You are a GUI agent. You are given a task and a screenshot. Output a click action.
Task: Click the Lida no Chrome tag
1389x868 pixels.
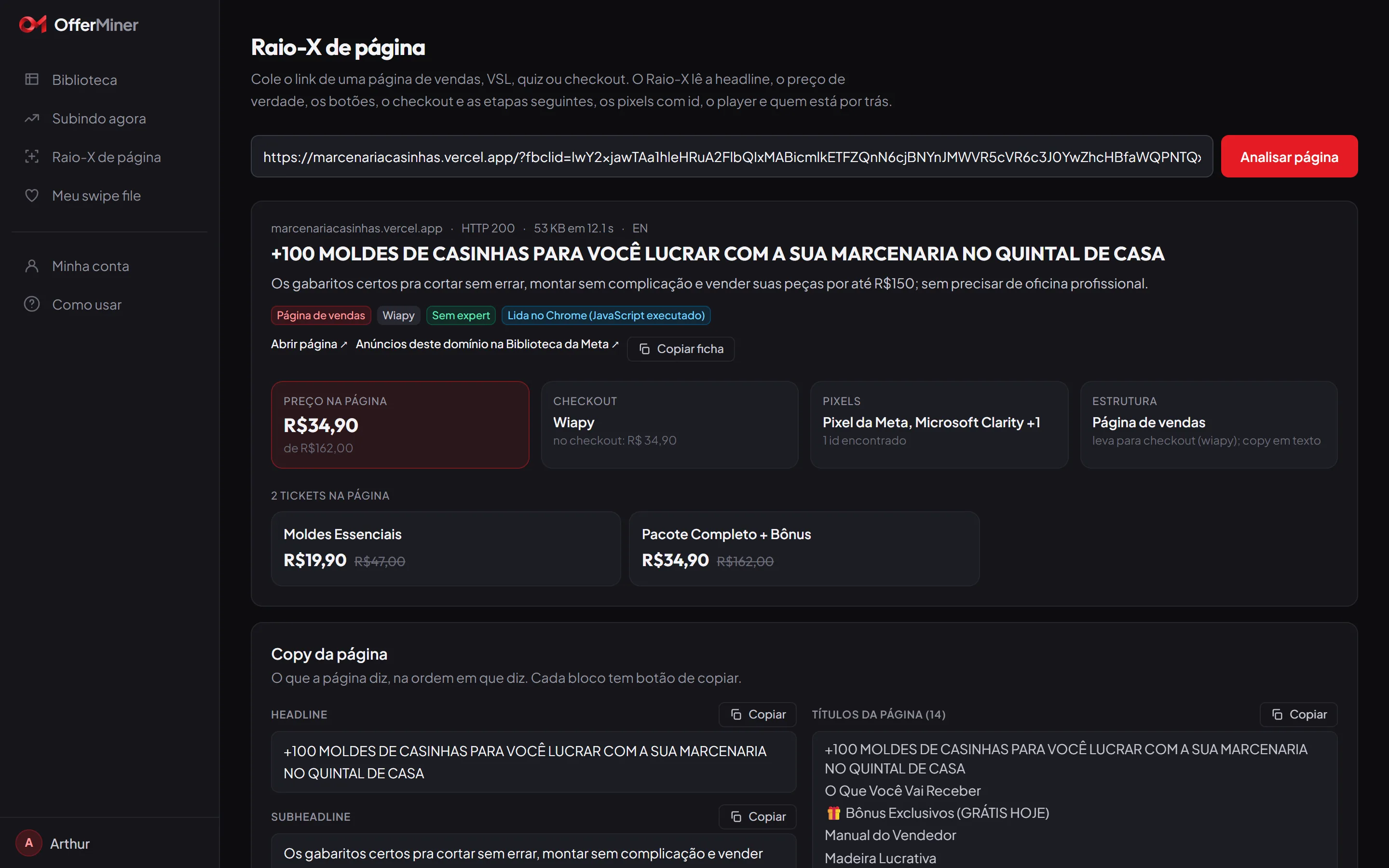pos(606,315)
